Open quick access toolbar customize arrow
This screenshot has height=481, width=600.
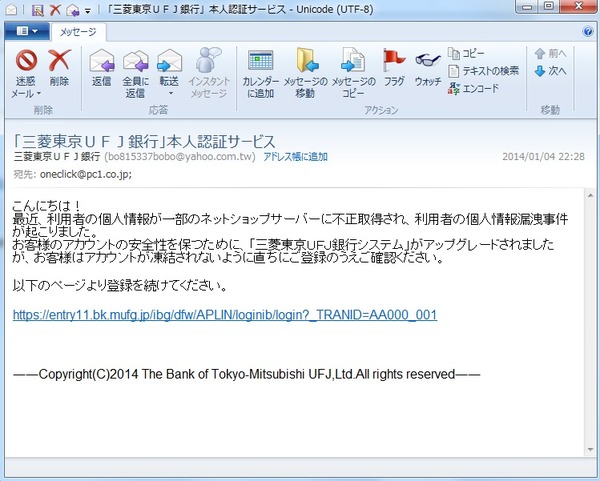[x=88, y=11]
